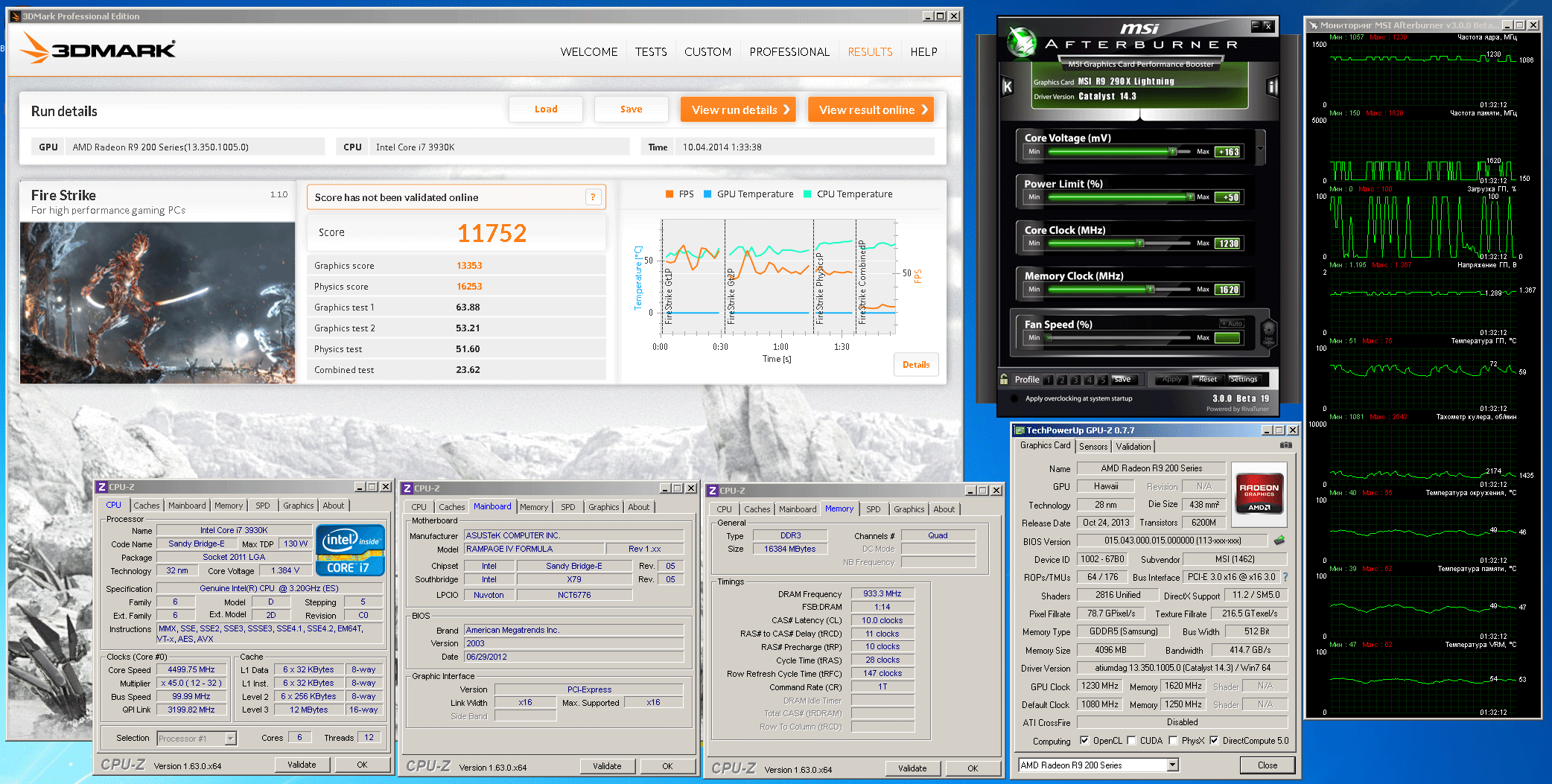Click the Afterburner Reset button
Screen dimensions: 1552x784
tap(1207, 380)
